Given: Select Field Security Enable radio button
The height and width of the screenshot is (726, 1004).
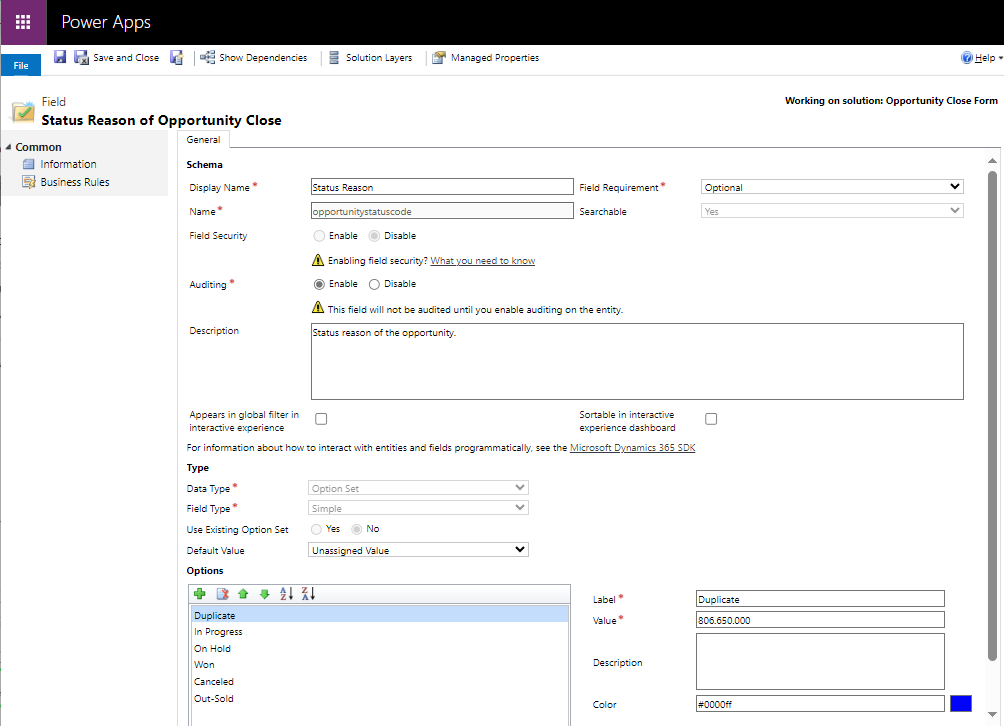Looking at the screenshot, I should (319, 236).
